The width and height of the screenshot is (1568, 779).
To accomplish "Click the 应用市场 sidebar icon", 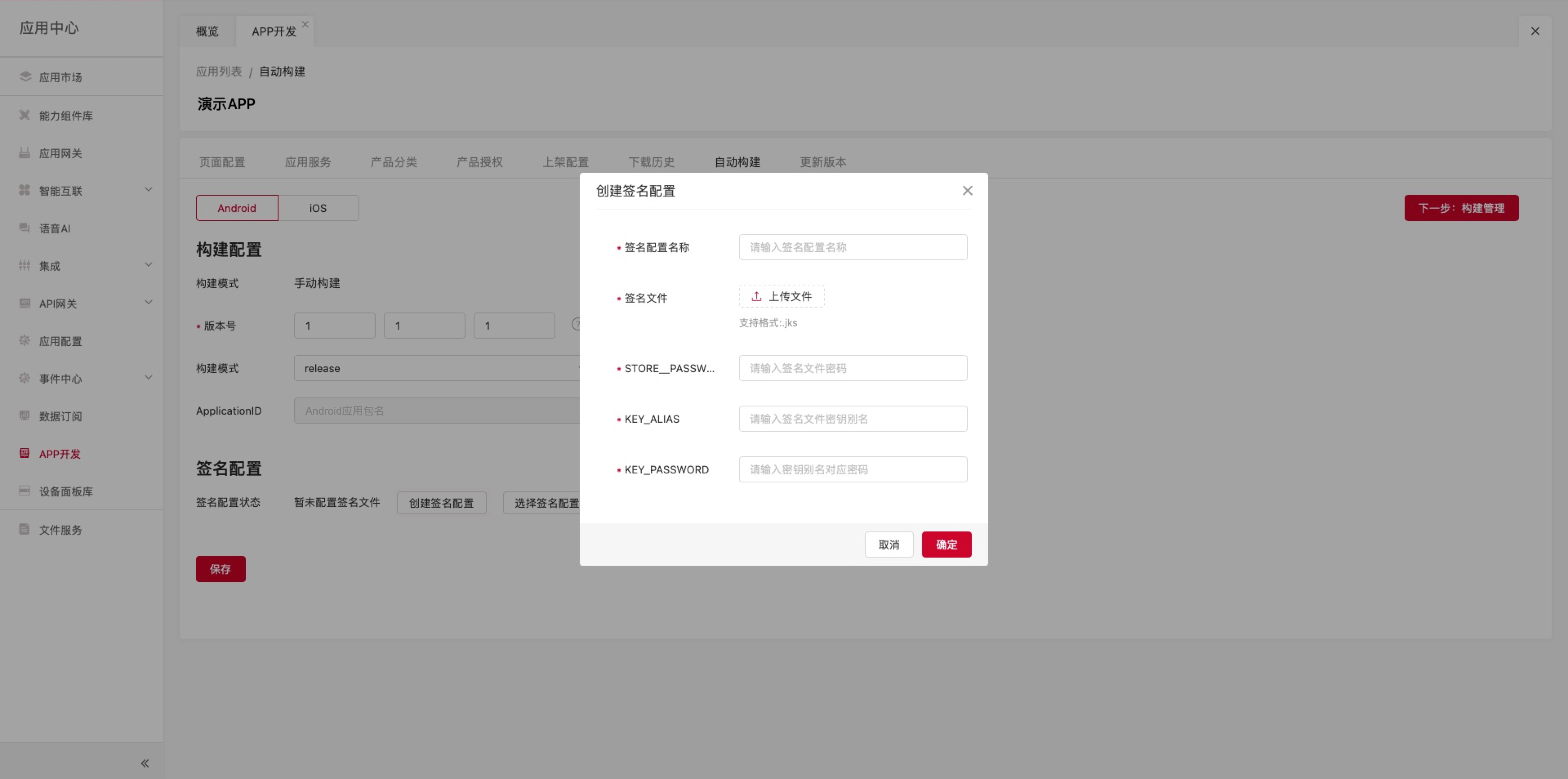I will [x=25, y=77].
